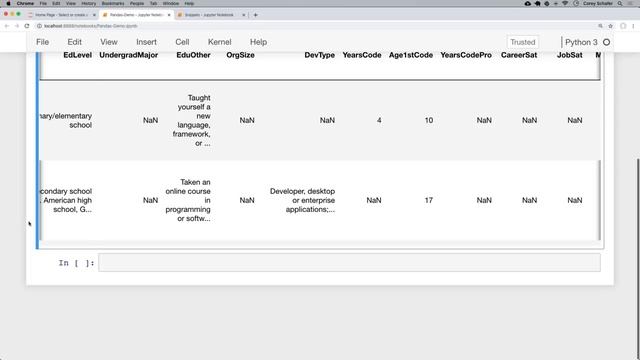
Task: Click the 'ary/elementary school' EdLevel cell
Action: point(66,120)
